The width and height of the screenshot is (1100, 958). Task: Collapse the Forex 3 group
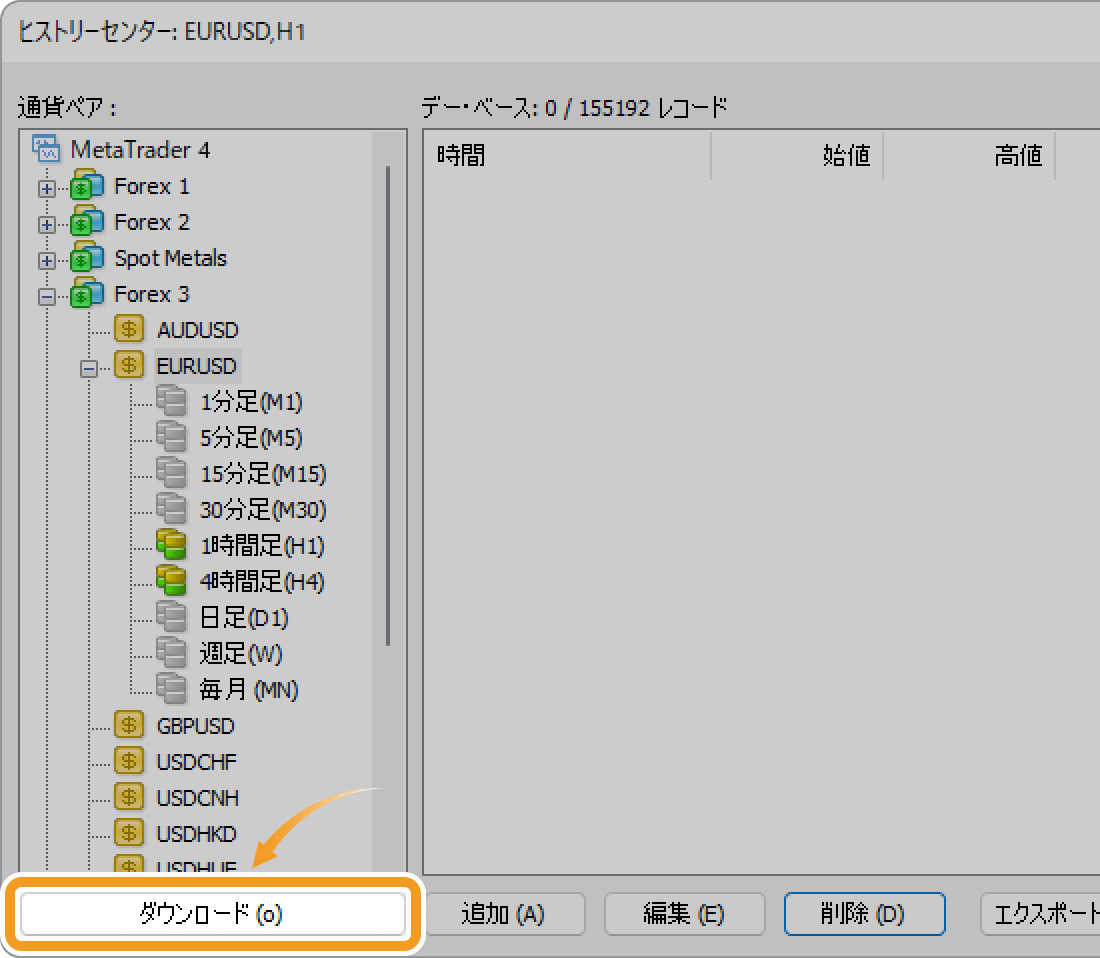pyautogui.click(x=47, y=297)
